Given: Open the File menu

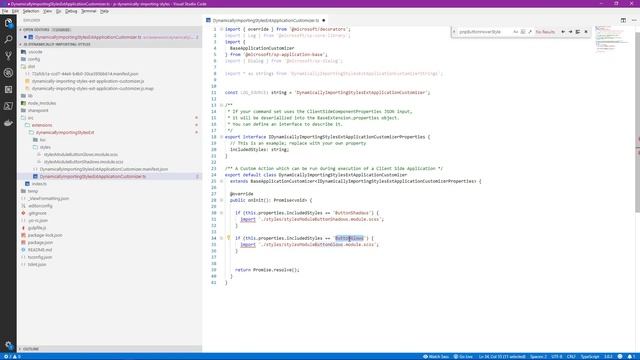Looking at the screenshot, I should (x=5, y=11).
